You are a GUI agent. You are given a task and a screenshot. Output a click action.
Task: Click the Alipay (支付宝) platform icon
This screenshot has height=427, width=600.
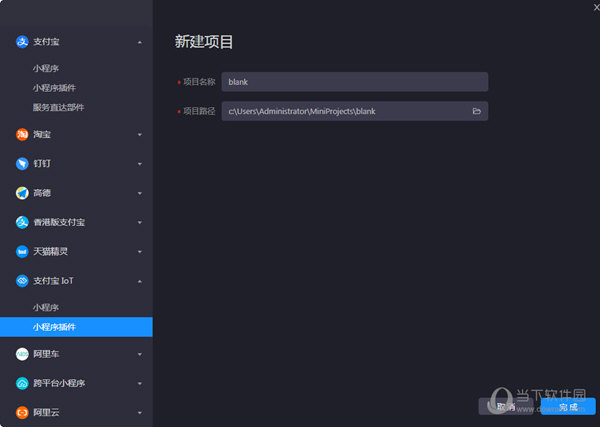click(x=22, y=42)
